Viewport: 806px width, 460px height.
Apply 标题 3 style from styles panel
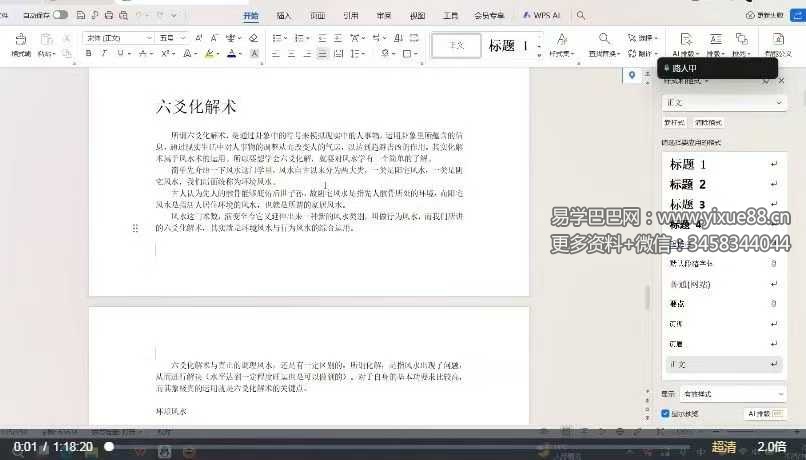click(724, 205)
